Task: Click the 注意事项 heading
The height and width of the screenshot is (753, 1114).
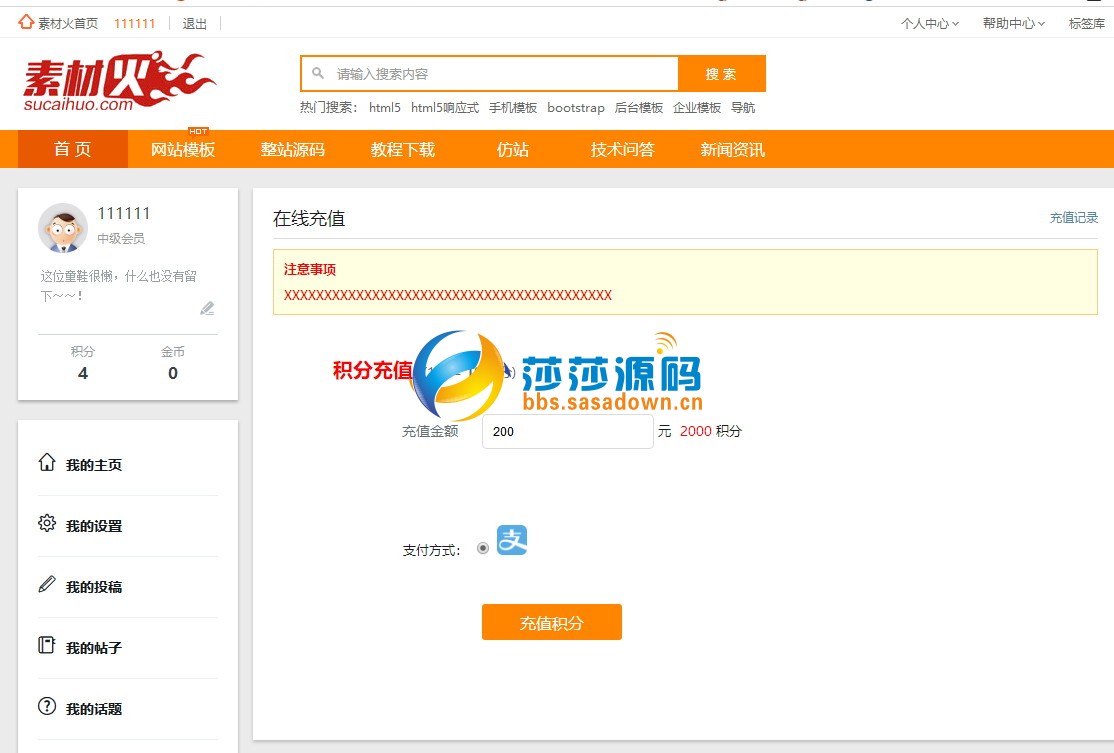Action: point(310,269)
